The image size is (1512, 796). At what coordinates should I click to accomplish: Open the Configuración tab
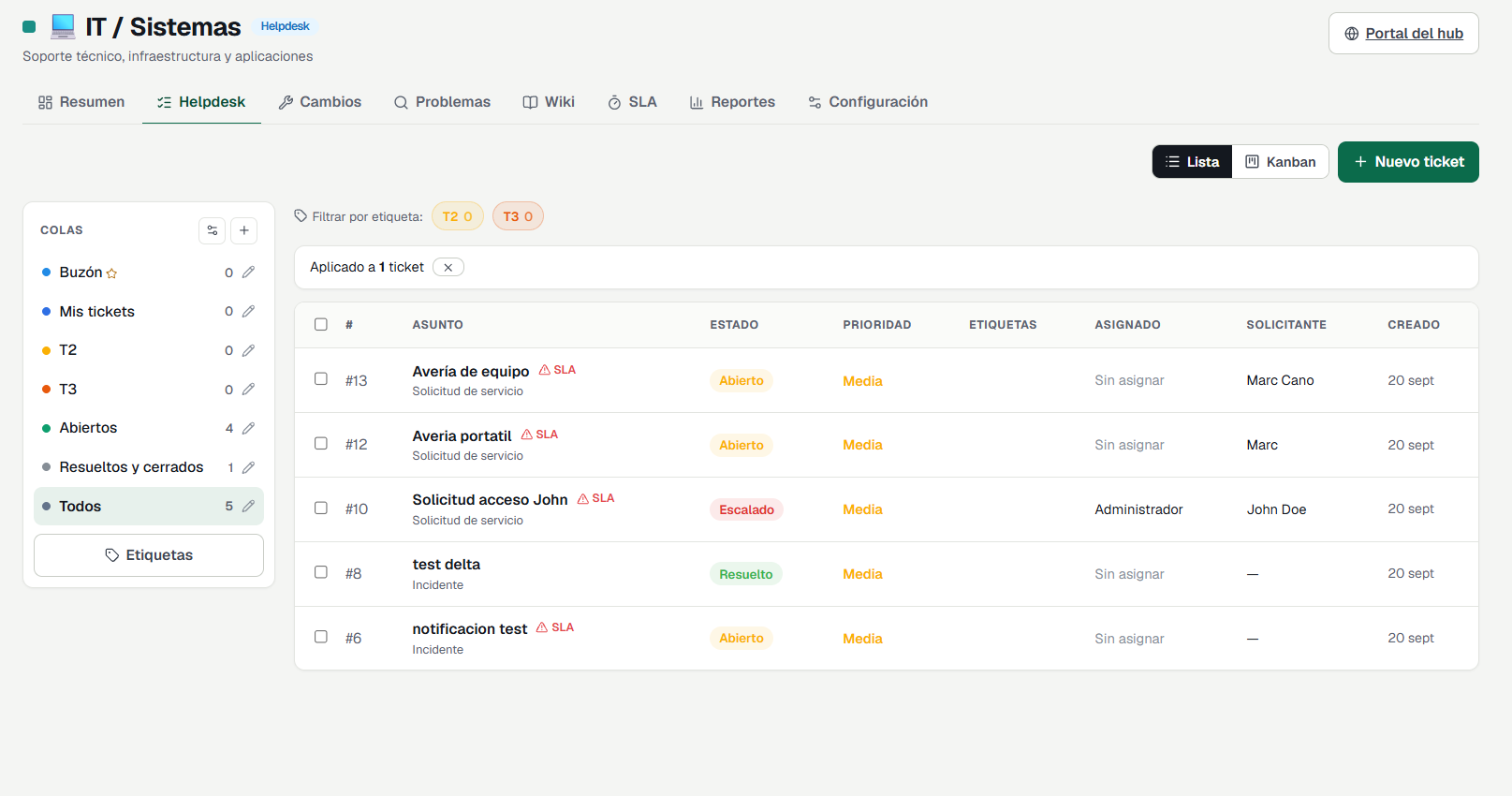coord(868,102)
